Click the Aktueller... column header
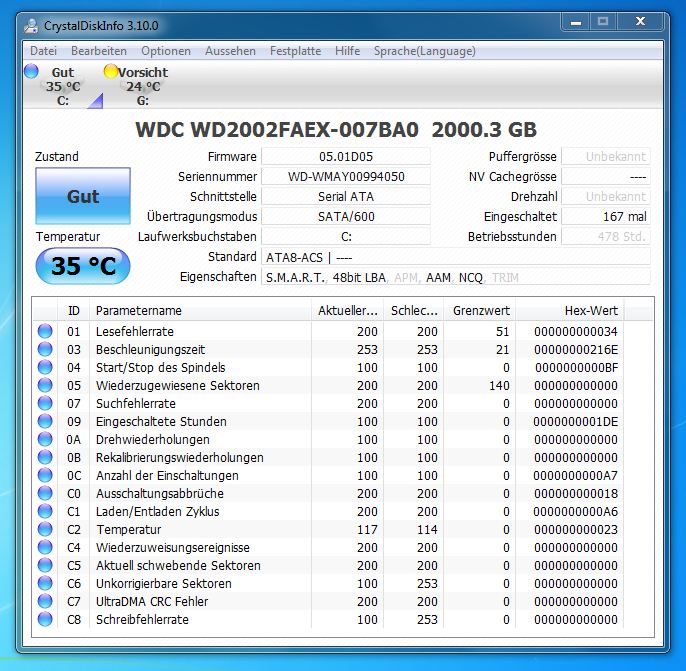This screenshot has width=686, height=671. (347, 311)
